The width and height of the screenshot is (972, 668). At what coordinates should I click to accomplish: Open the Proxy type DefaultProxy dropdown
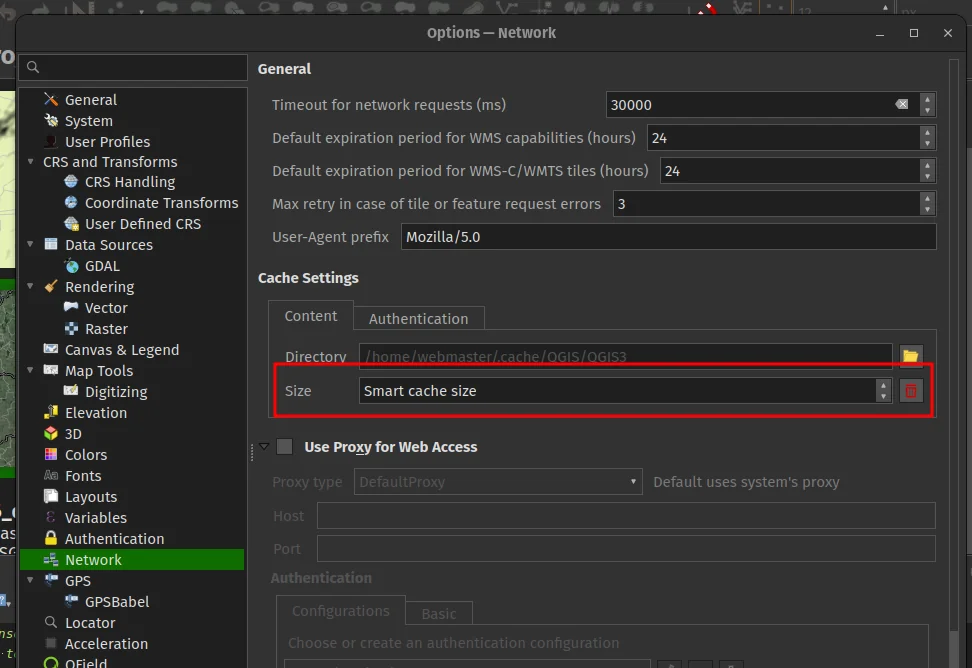tap(498, 482)
